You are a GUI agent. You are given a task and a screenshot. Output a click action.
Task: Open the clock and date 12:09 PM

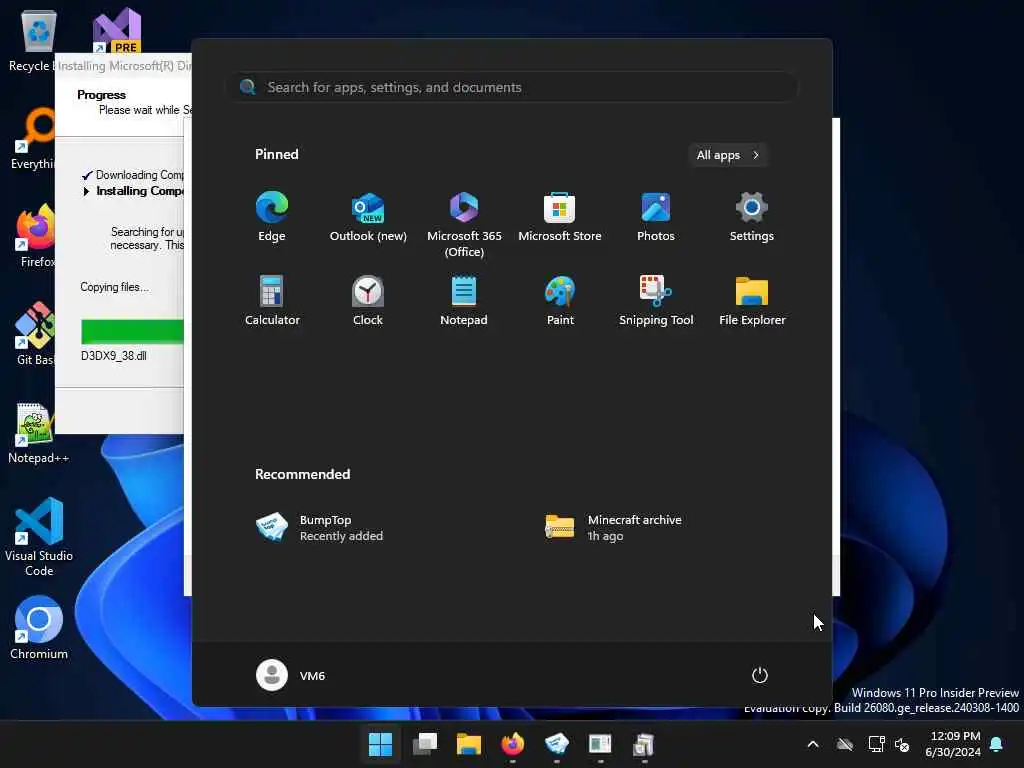953,744
